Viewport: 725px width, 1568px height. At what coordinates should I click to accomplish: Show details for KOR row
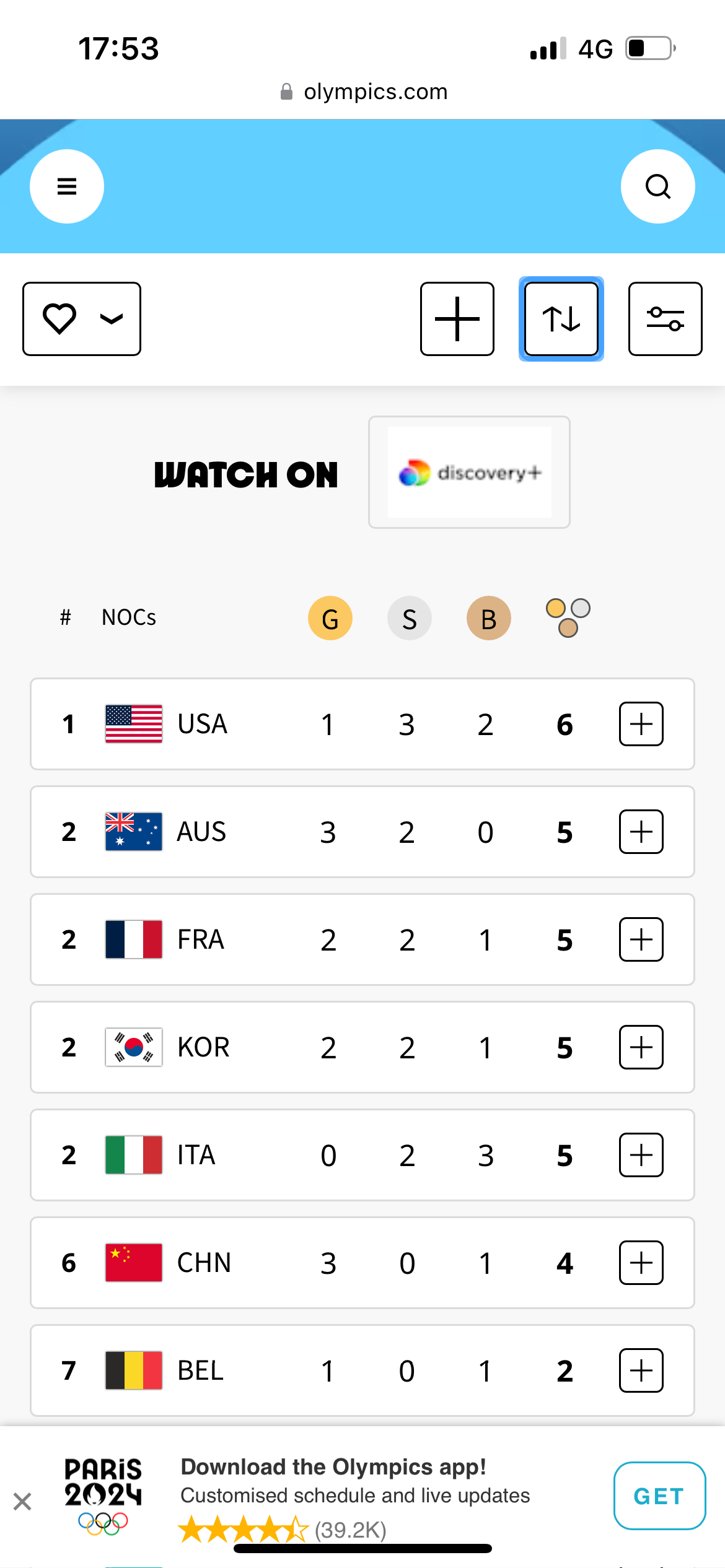pyautogui.click(x=641, y=1047)
